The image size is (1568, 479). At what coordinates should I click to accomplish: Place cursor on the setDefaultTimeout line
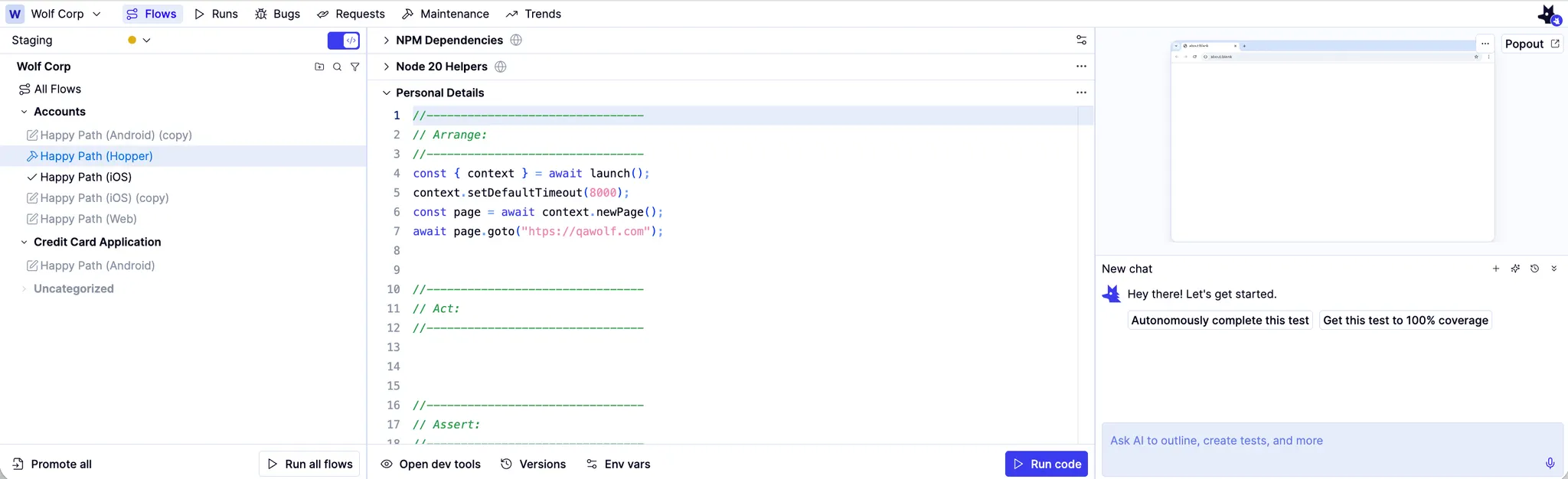[521, 192]
